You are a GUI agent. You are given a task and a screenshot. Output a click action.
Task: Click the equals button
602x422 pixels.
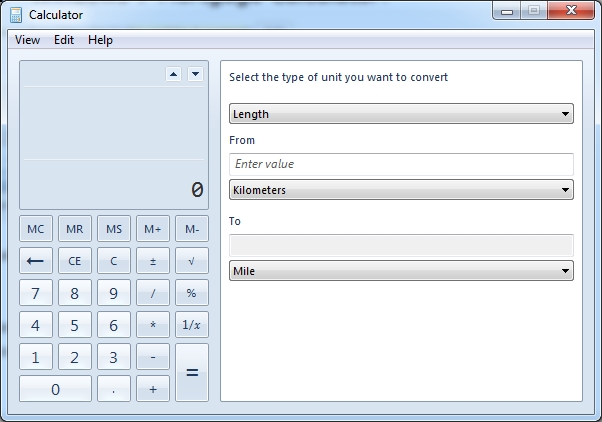pyautogui.click(x=191, y=372)
